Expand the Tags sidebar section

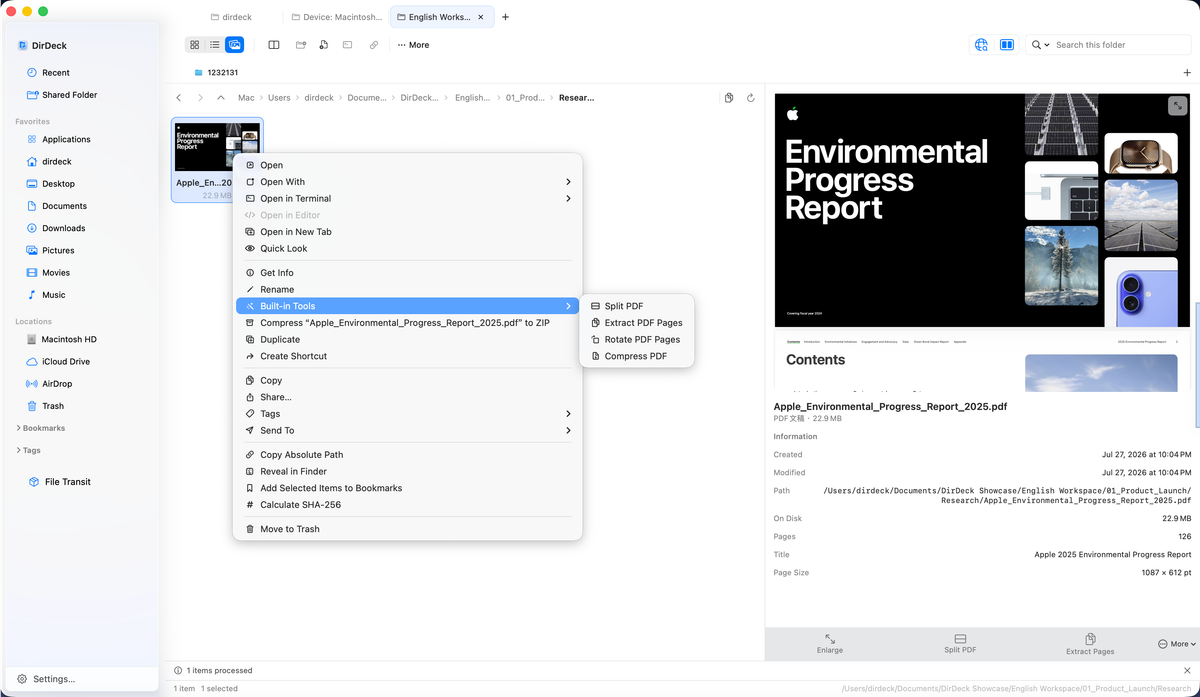(29, 450)
